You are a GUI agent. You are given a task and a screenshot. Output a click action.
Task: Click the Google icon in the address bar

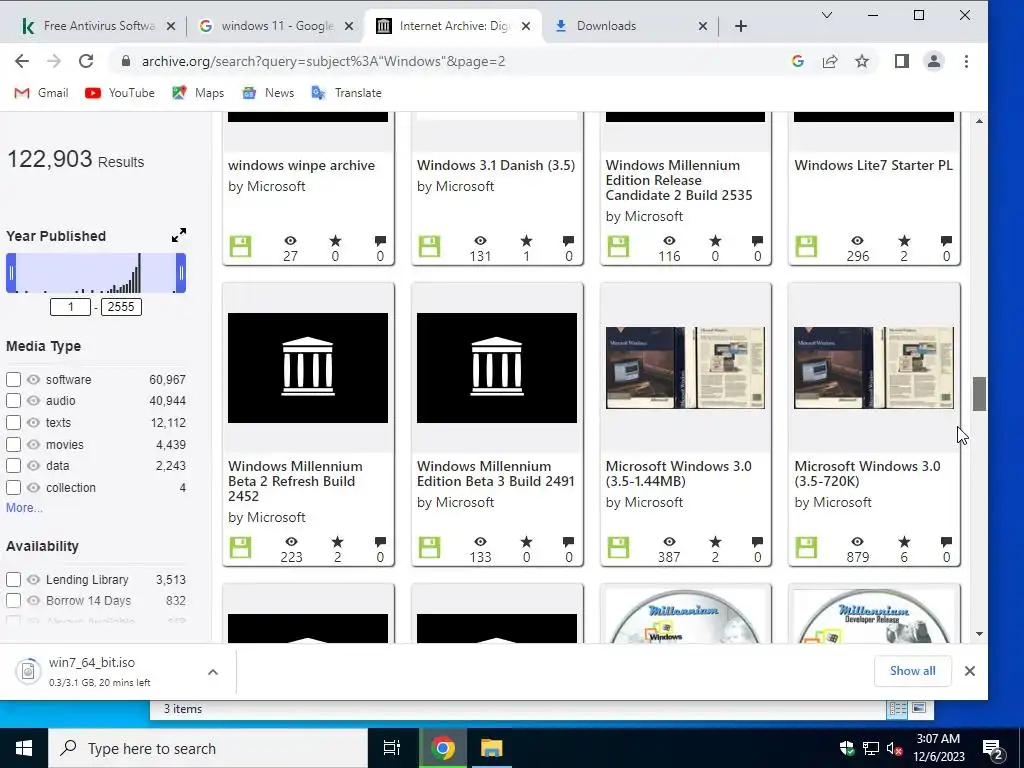tap(797, 61)
